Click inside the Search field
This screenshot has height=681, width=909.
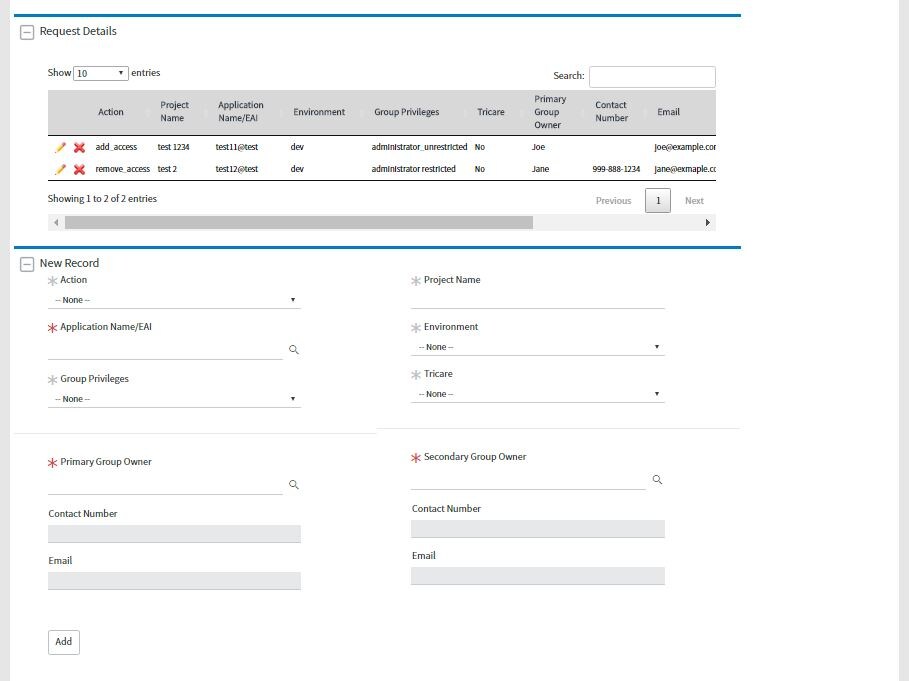(652, 76)
